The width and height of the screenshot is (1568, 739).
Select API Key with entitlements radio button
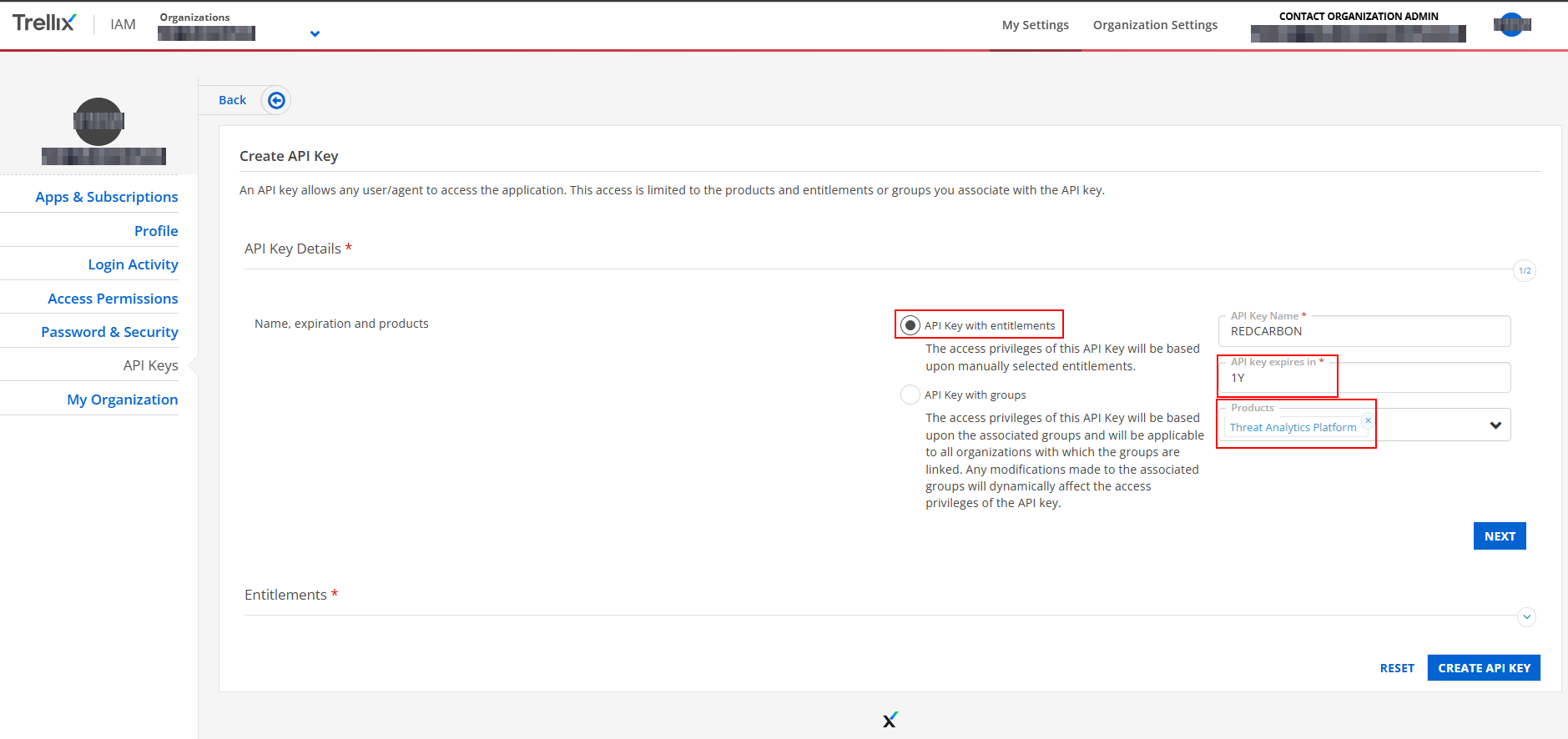(x=910, y=325)
